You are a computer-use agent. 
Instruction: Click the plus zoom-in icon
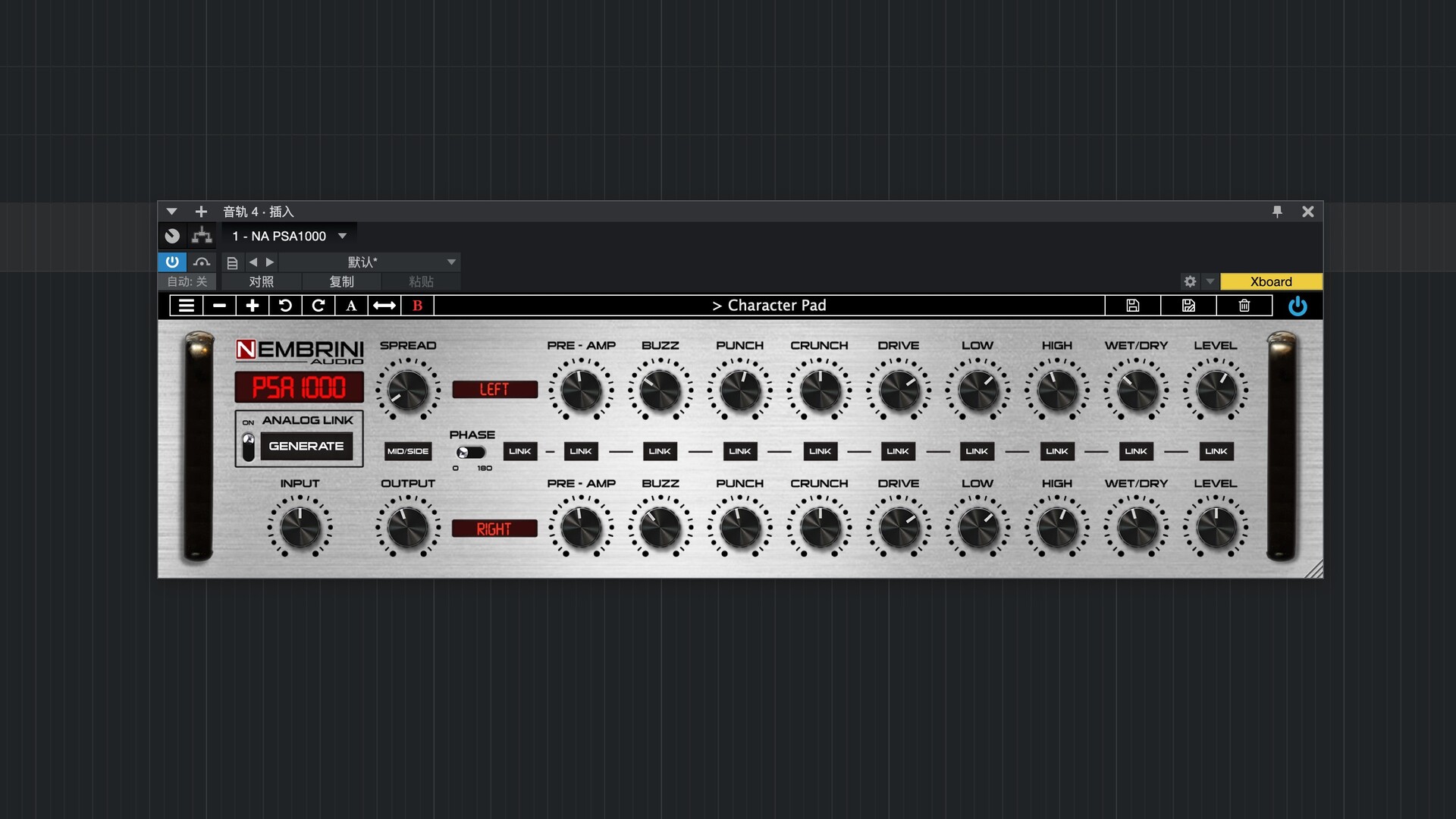click(253, 306)
